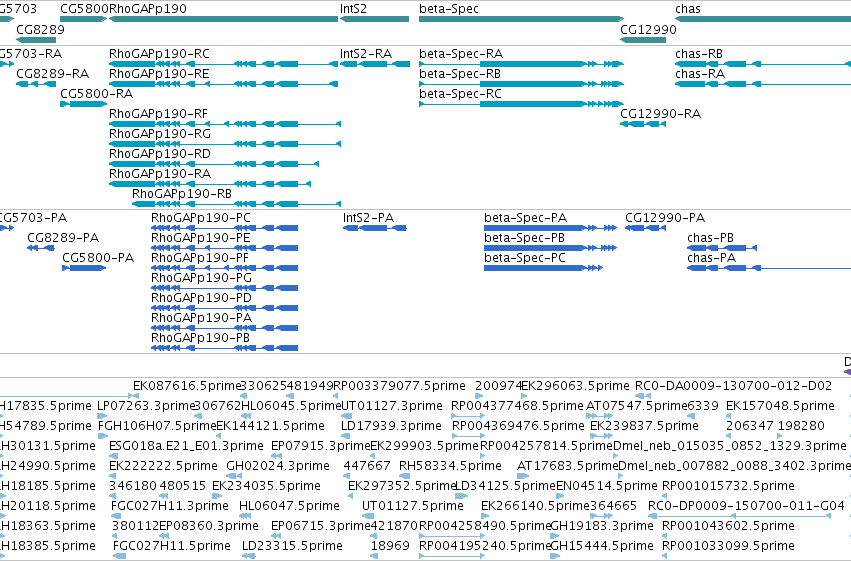Select protein RhoGAPp190-PC label
The height and width of the screenshot is (561, 851).
(x=201, y=218)
